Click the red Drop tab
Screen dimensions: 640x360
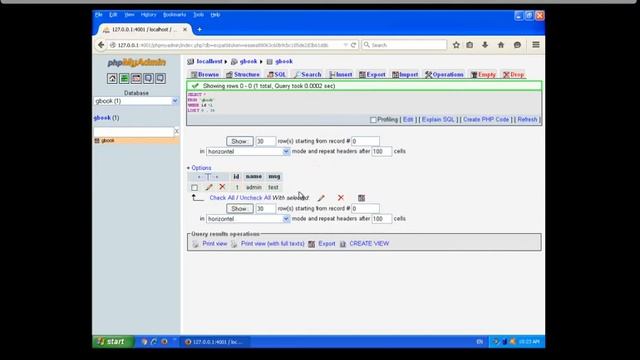513,75
